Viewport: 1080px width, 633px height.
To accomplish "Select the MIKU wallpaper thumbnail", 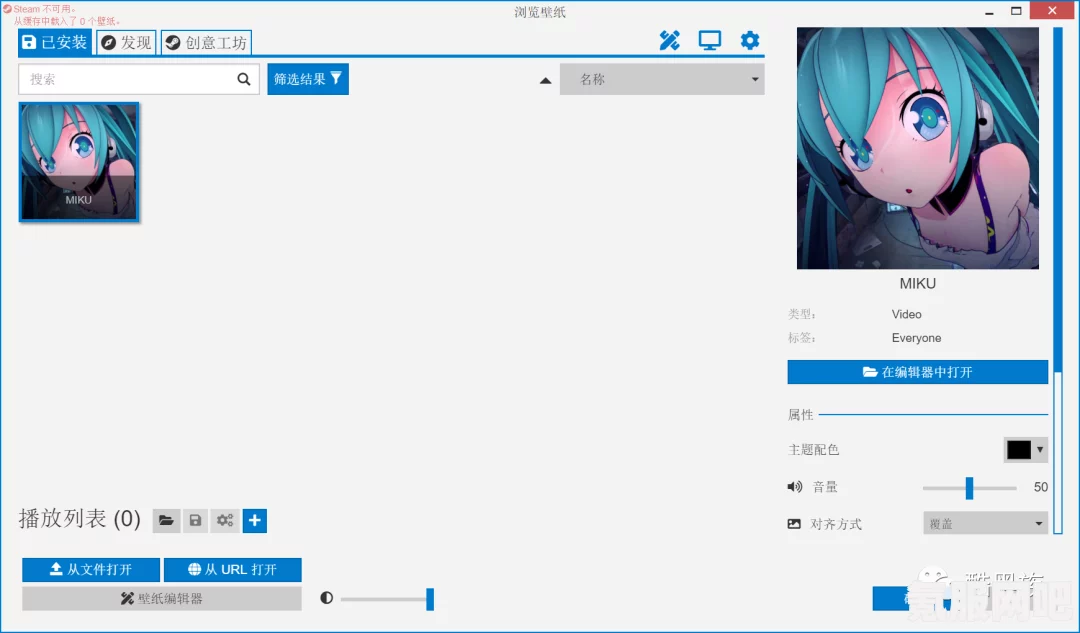I will click(79, 162).
